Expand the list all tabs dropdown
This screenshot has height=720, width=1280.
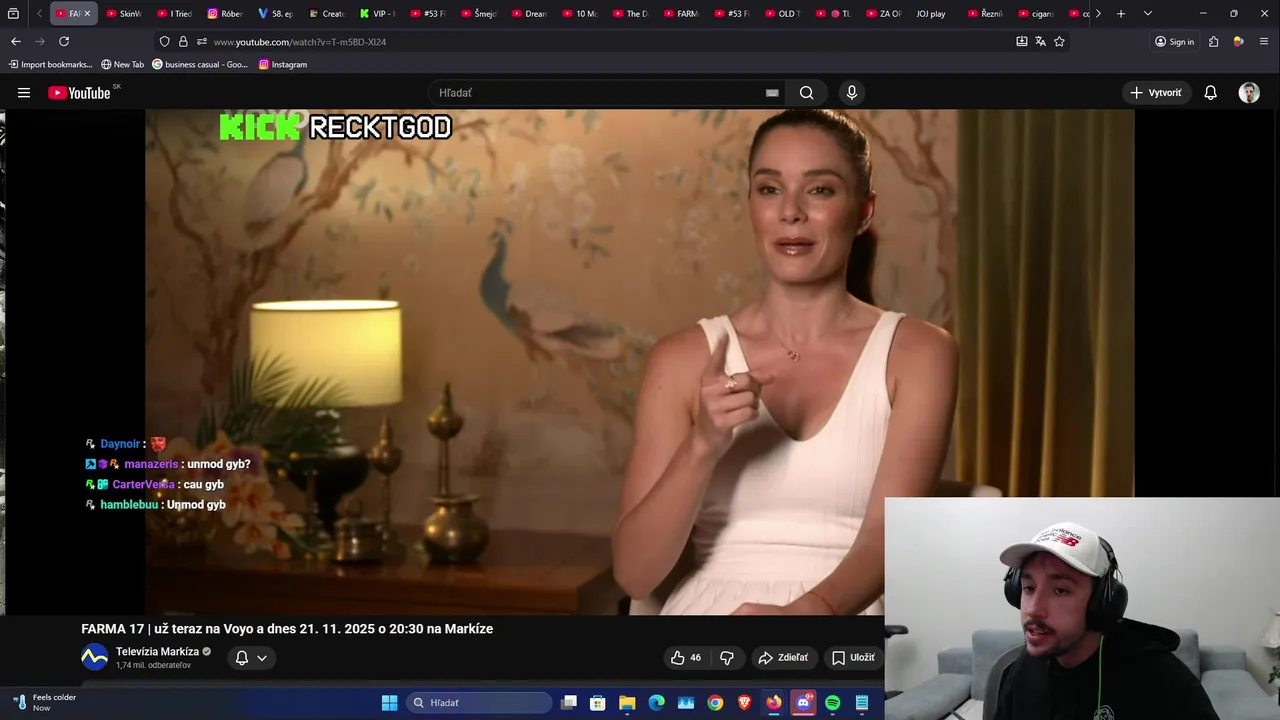[x=1147, y=14]
